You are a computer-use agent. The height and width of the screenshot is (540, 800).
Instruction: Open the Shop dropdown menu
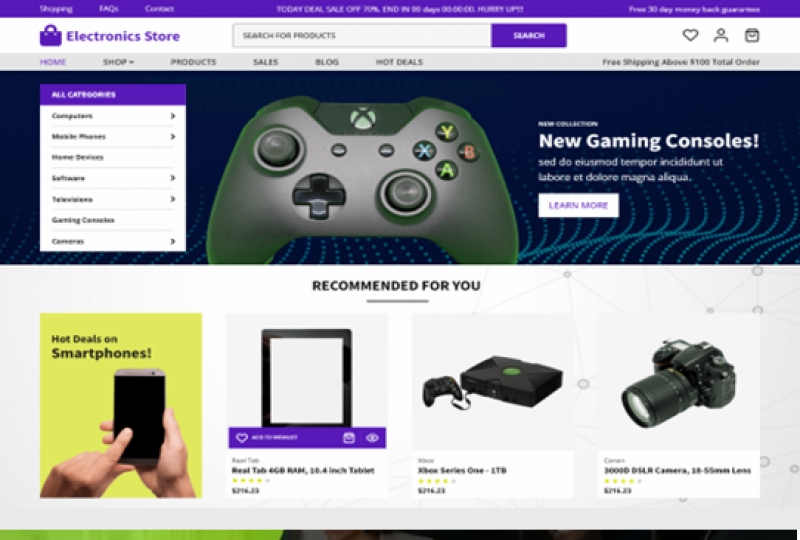point(118,62)
